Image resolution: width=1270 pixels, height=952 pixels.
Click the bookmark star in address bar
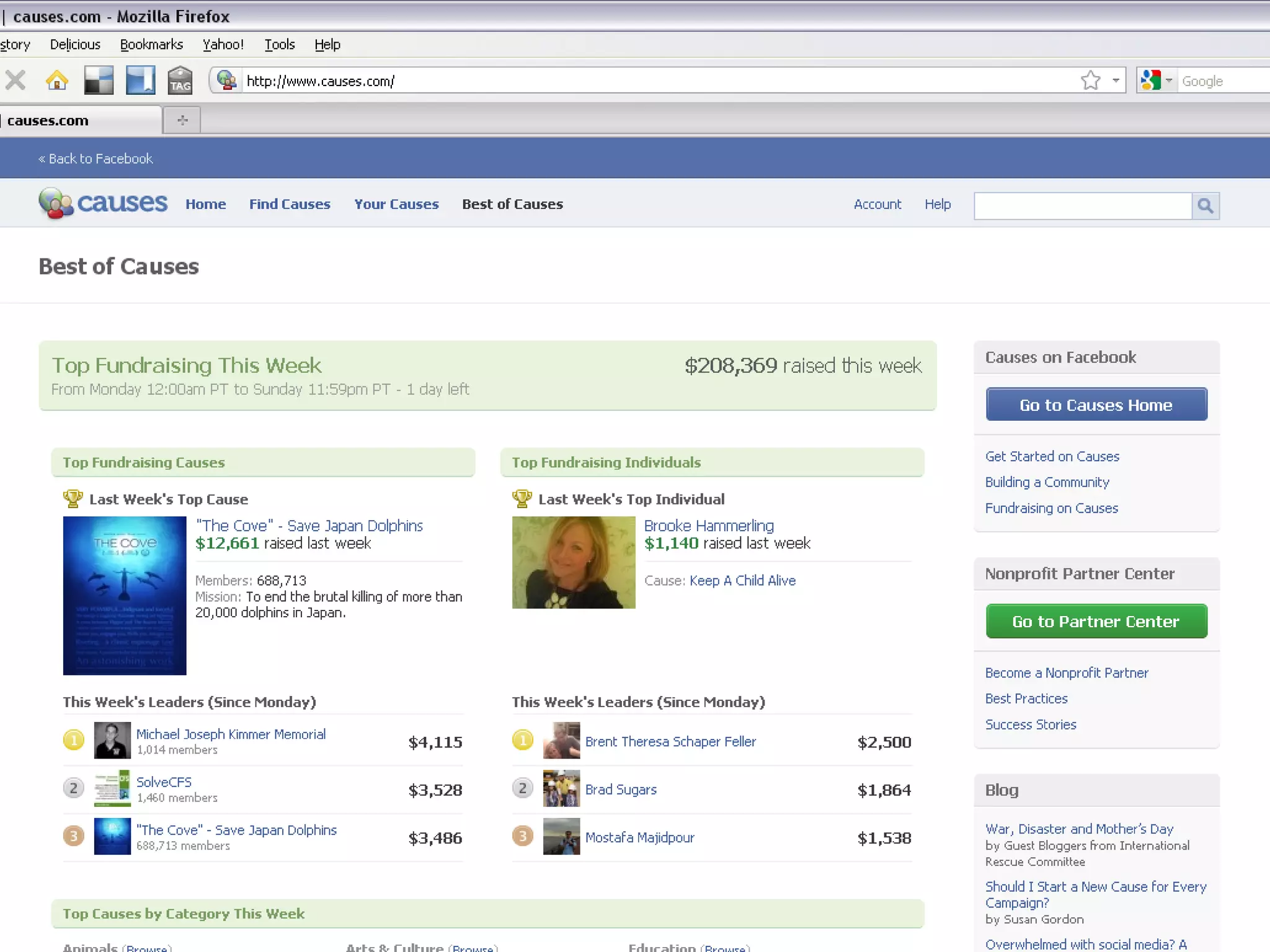click(x=1090, y=81)
